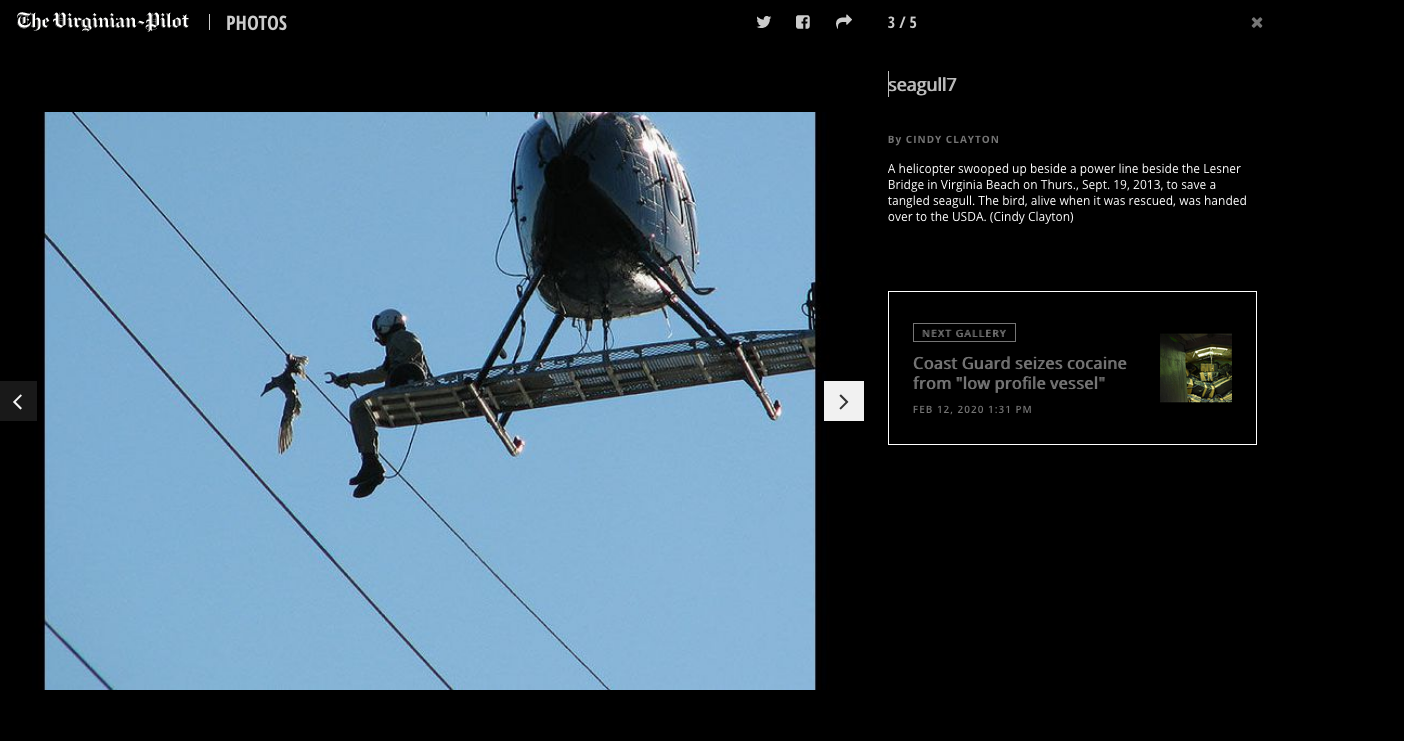Click the 3 / 5 photo counter
Viewport: 1404px width, 741px height.
pyautogui.click(x=902, y=23)
